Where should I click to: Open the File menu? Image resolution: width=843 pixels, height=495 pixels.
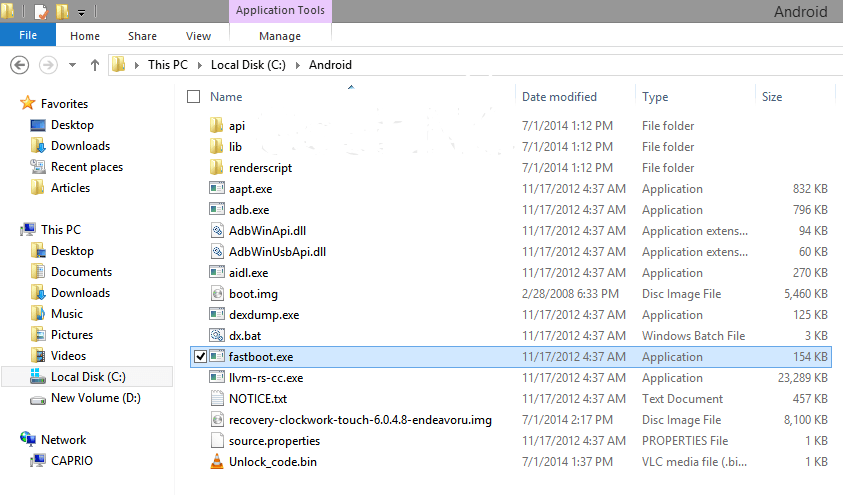coord(28,35)
